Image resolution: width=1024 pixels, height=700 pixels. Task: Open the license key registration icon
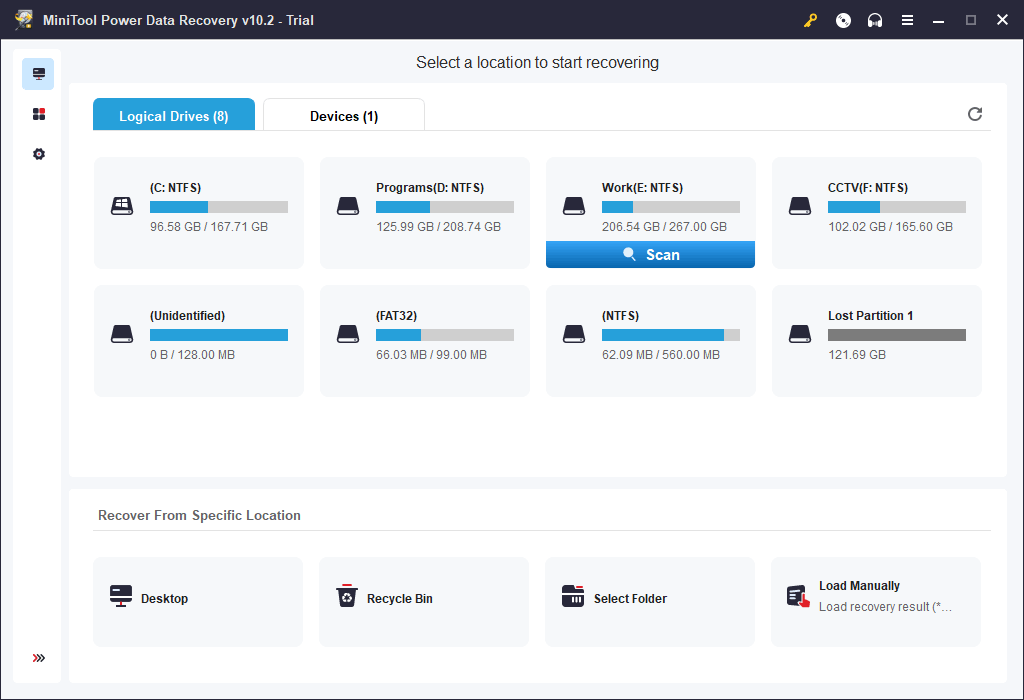pos(810,19)
